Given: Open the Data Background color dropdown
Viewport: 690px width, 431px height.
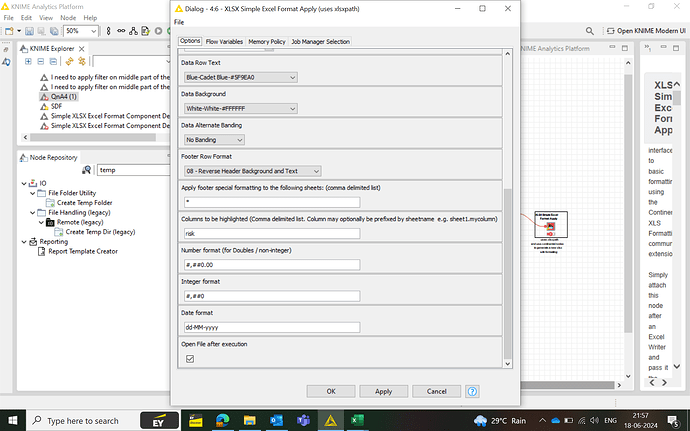Looking at the screenshot, I should pos(241,107).
